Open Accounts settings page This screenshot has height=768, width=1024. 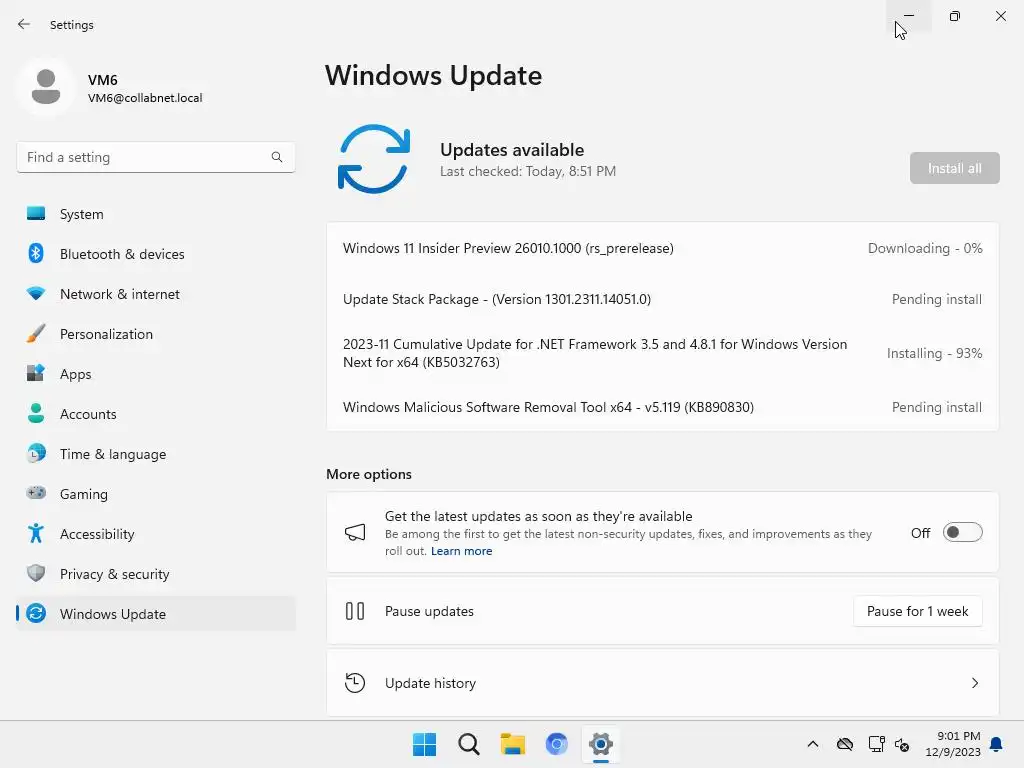(156, 413)
